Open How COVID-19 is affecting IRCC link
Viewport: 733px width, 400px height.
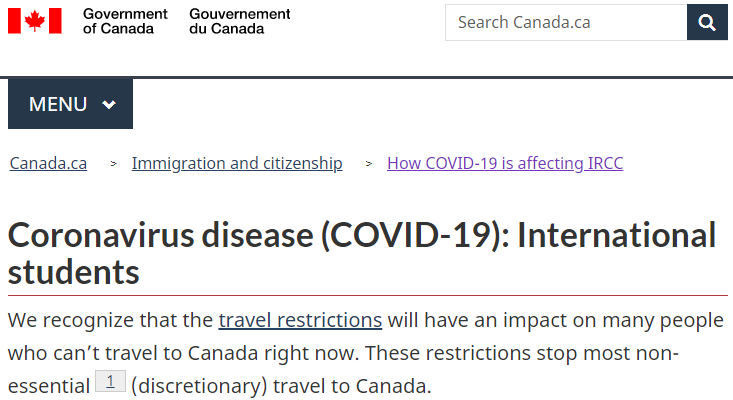coord(505,163)
